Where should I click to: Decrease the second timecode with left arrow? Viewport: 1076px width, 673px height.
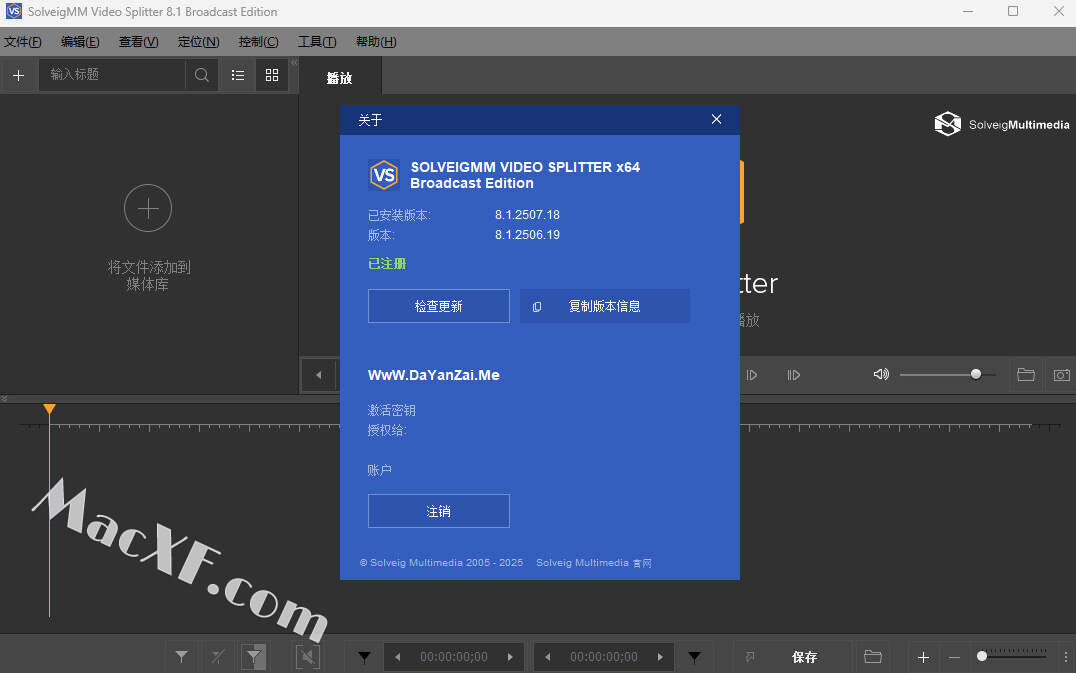click(x=548, y=657)
